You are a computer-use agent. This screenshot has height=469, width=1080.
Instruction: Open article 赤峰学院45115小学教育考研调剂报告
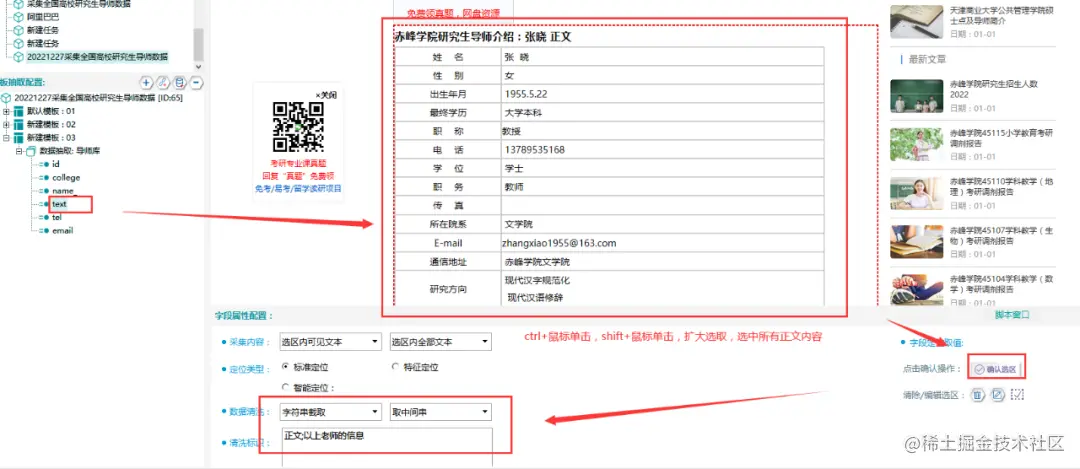coord(1000,137)
